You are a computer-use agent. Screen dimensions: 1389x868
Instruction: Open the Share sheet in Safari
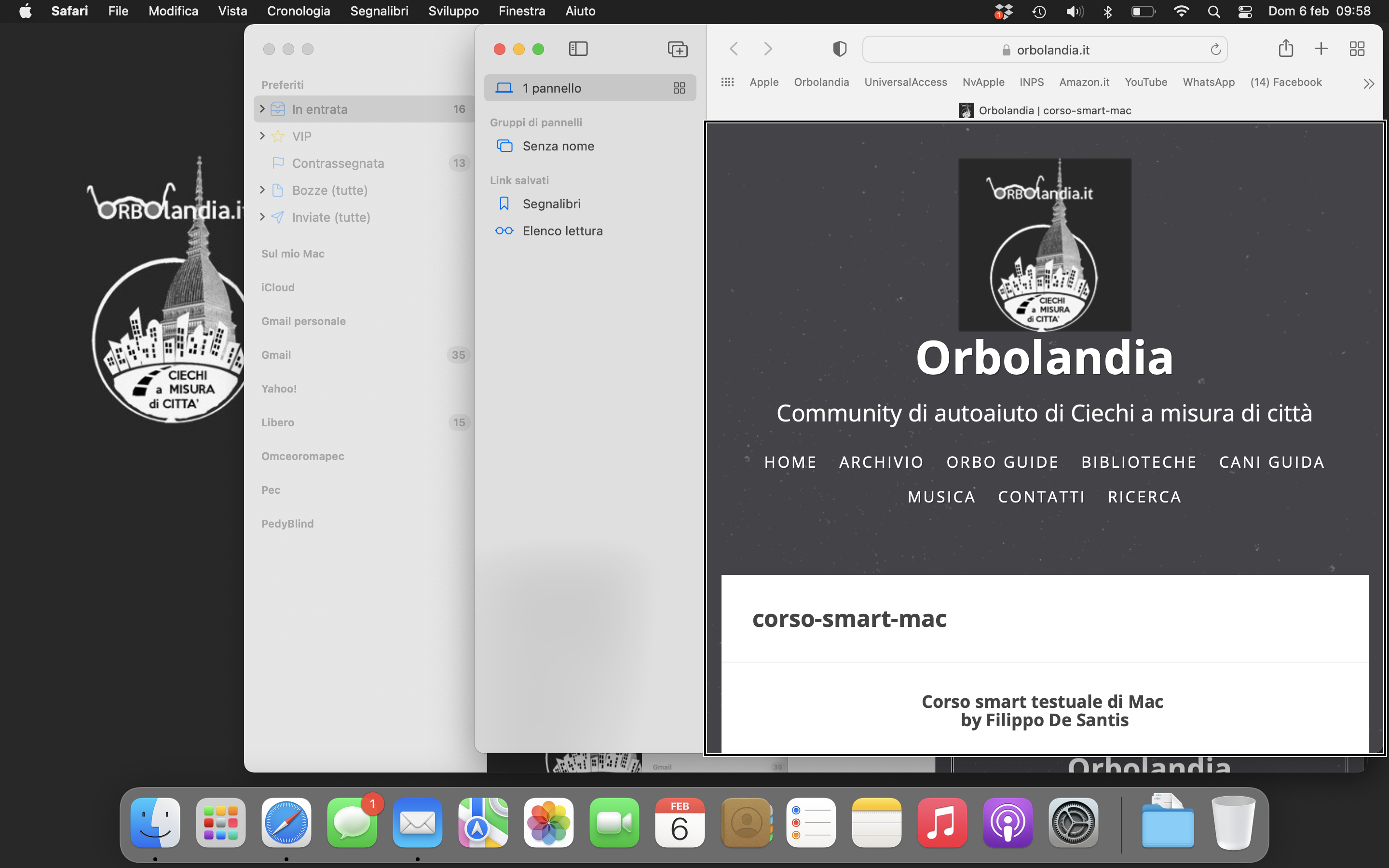1286,48
